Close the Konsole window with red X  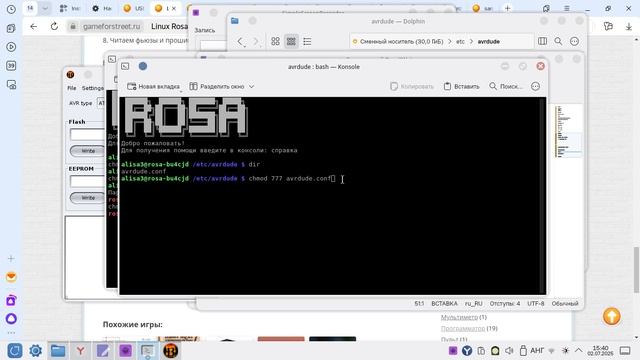pyautogui.click(x=540, y=66)
